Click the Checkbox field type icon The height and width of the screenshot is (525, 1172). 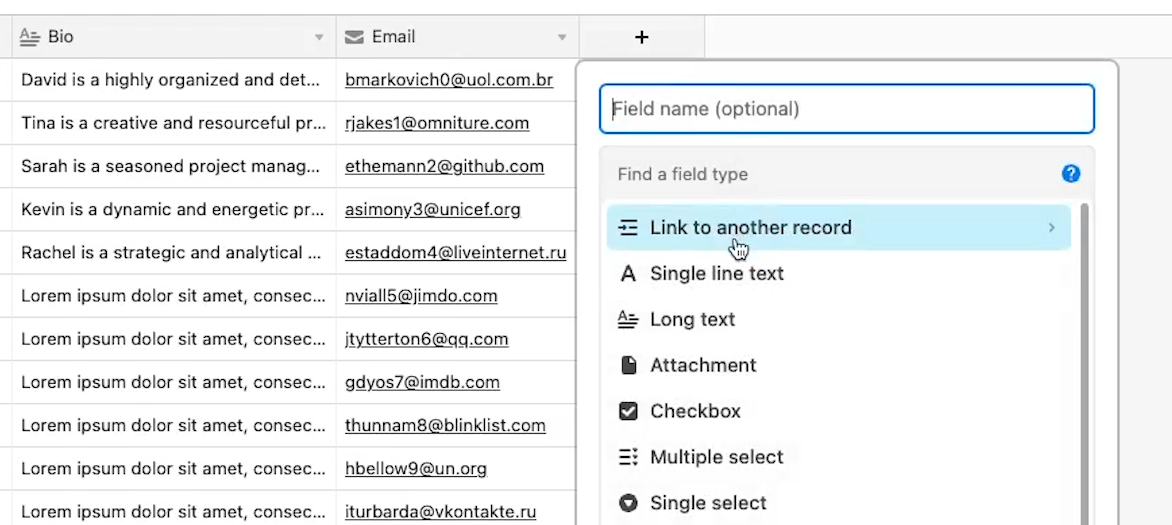[x=629, y=411]
